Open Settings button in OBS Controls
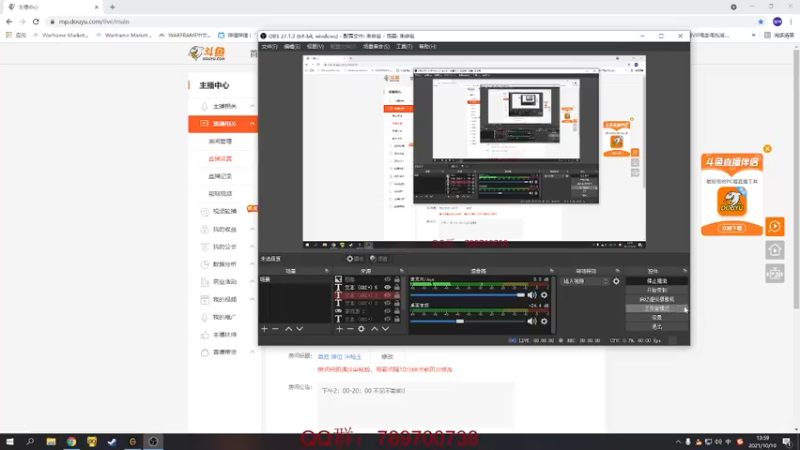The width and height of the screenshot is (800, 450). [x=657, y=318]
